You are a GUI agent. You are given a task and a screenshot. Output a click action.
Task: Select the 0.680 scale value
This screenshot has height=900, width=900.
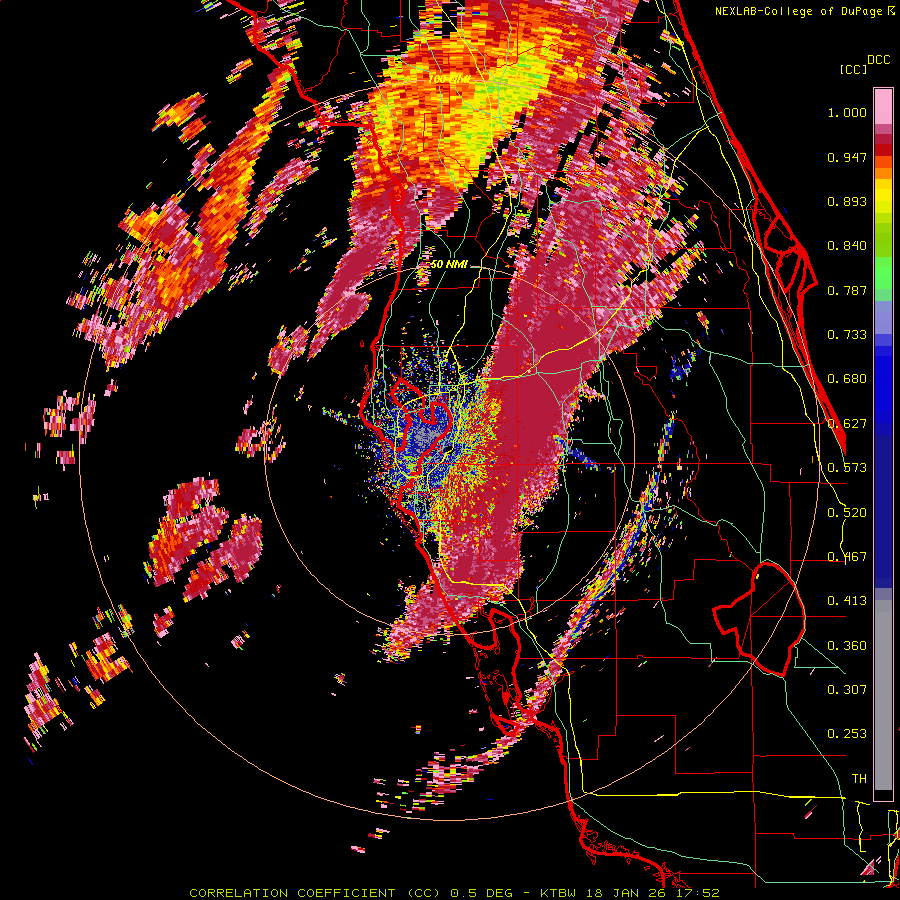pyautogui.click(x=847, y=379)
